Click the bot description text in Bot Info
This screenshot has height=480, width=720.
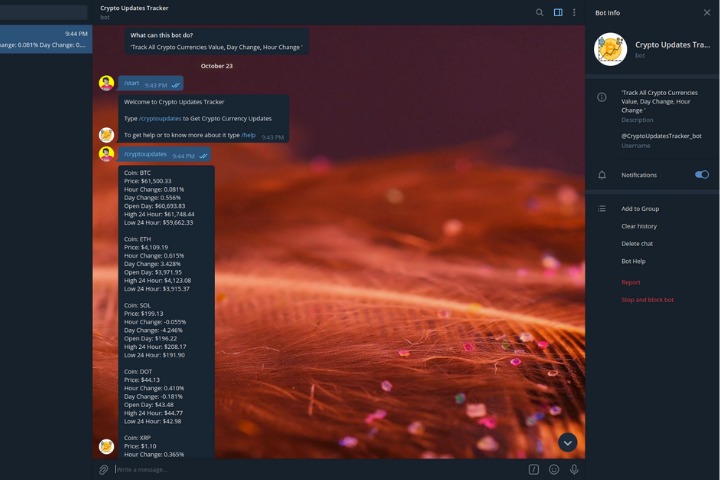point(659,102)
